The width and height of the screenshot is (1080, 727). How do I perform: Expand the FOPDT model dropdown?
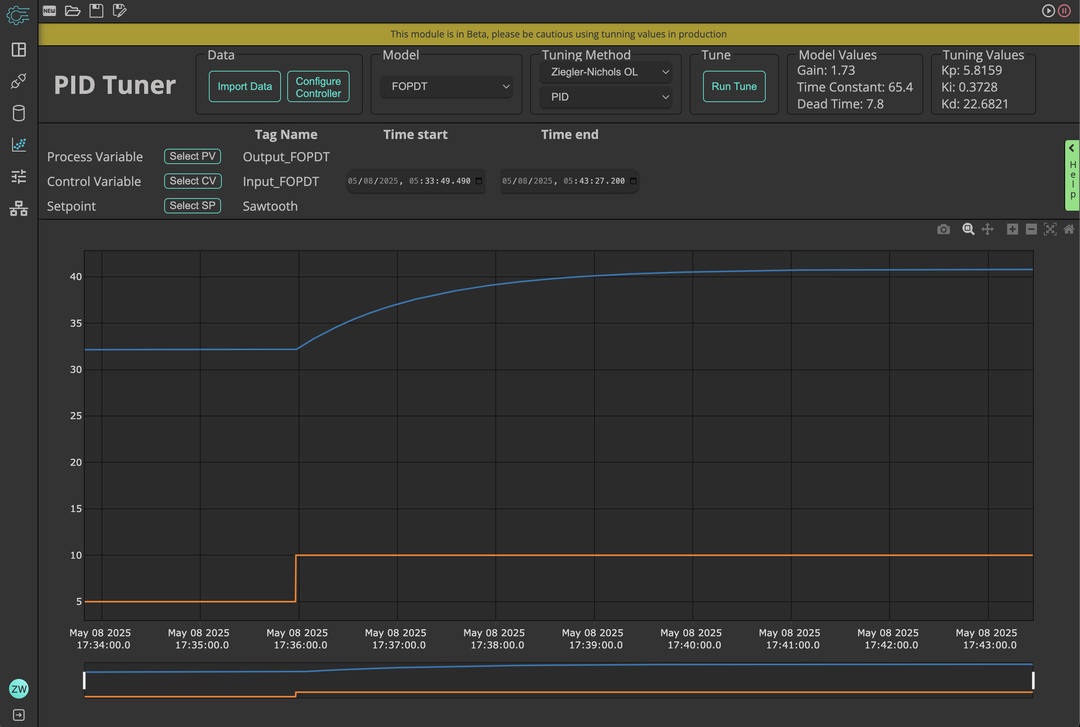(x=446, y=87)
